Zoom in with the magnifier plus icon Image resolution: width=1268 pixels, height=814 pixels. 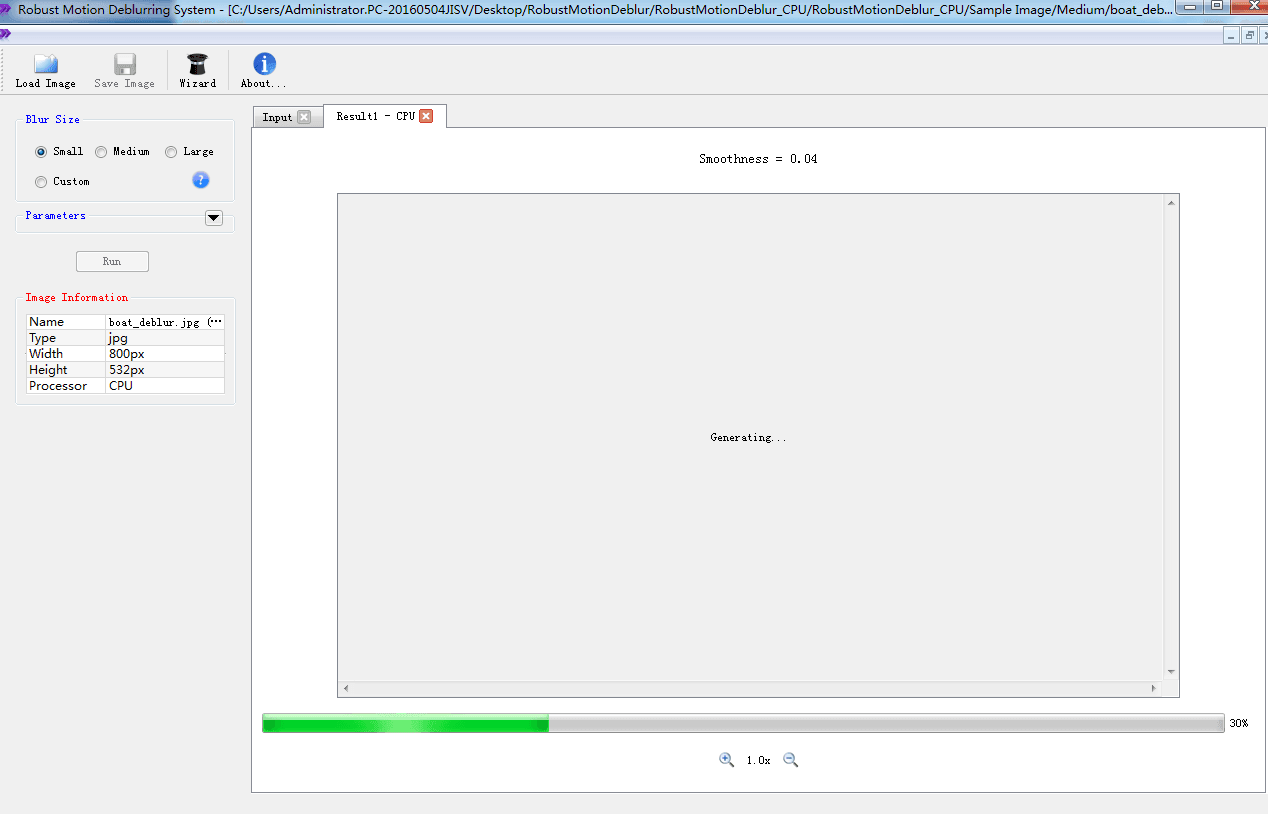727,760
